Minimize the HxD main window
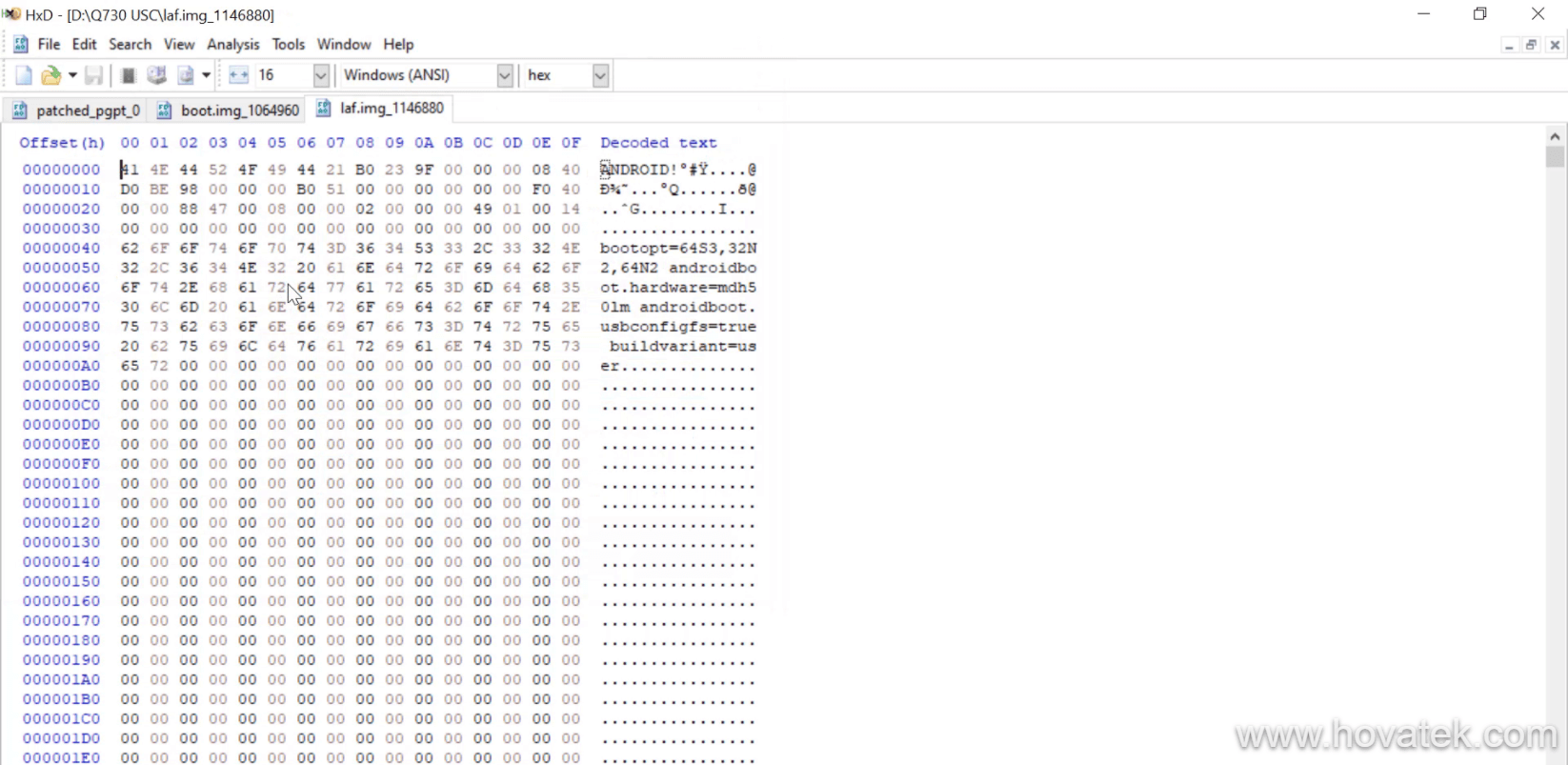The width and height of the screenshot is (1568, 765). 1424,14
